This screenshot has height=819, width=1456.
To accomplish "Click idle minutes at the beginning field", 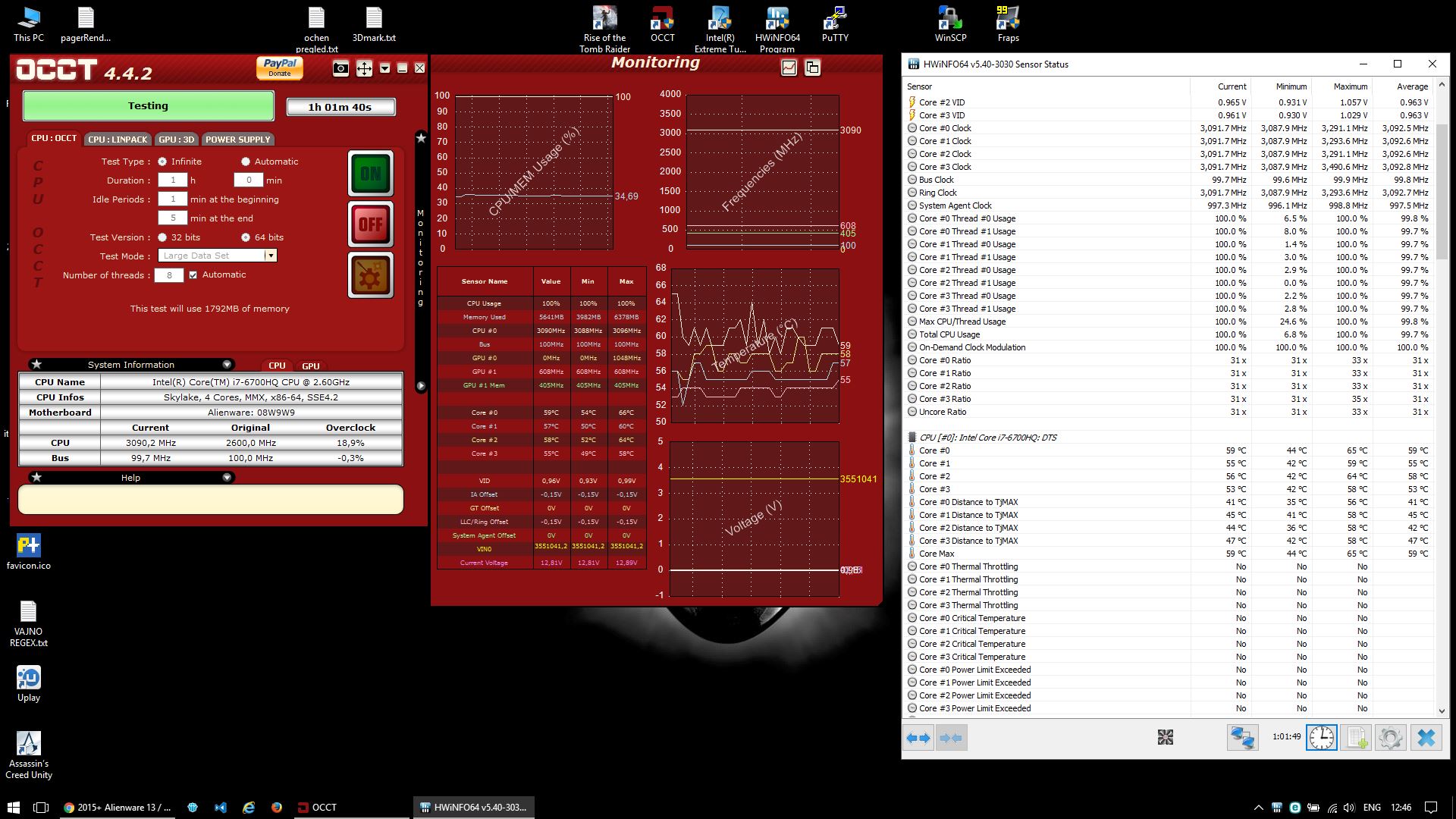I will [x=172, y=199].
